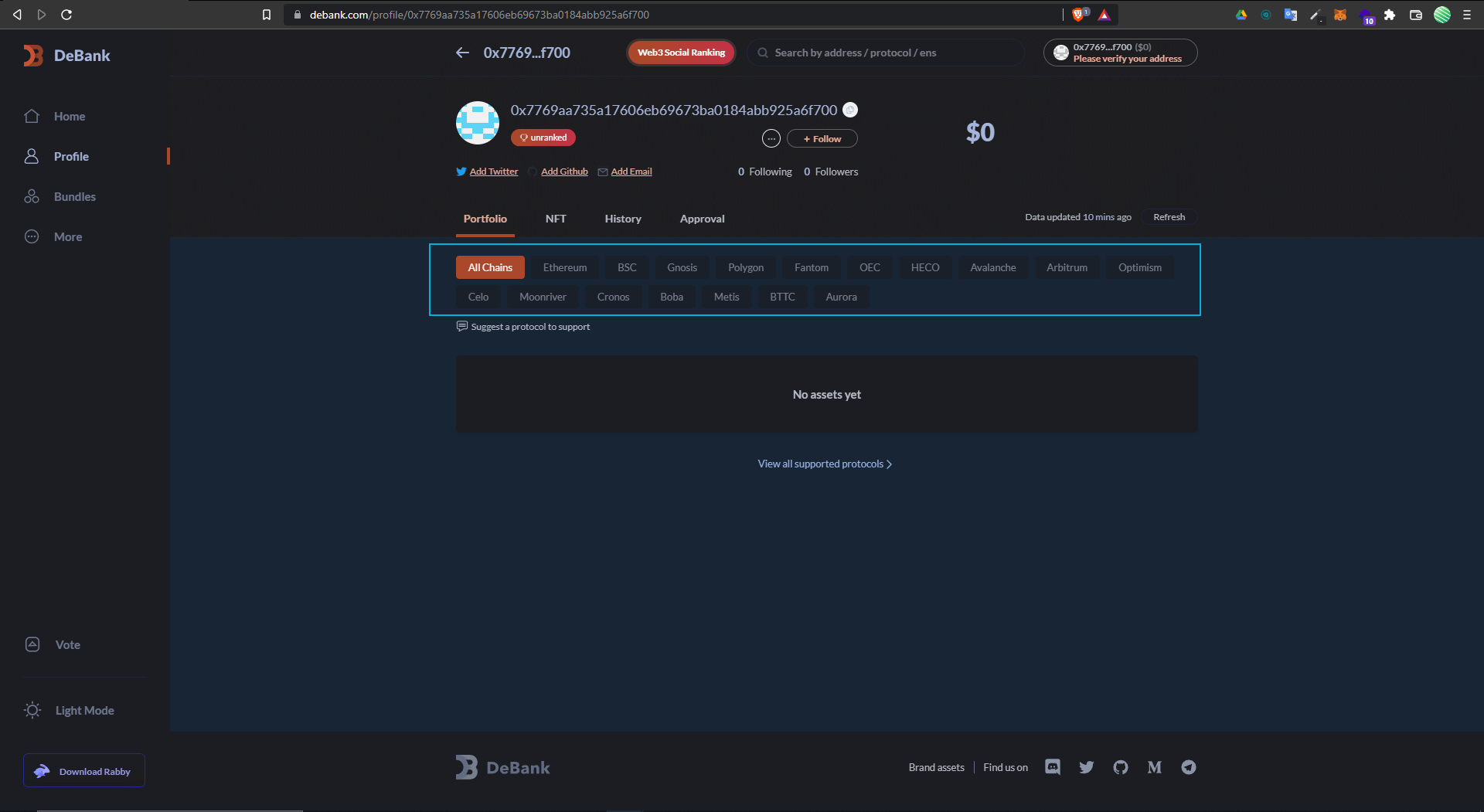This screenshot has width=1484, height=812.
Task: Click the back arrow beside 0x7769...f700
Action: (462, 53)
